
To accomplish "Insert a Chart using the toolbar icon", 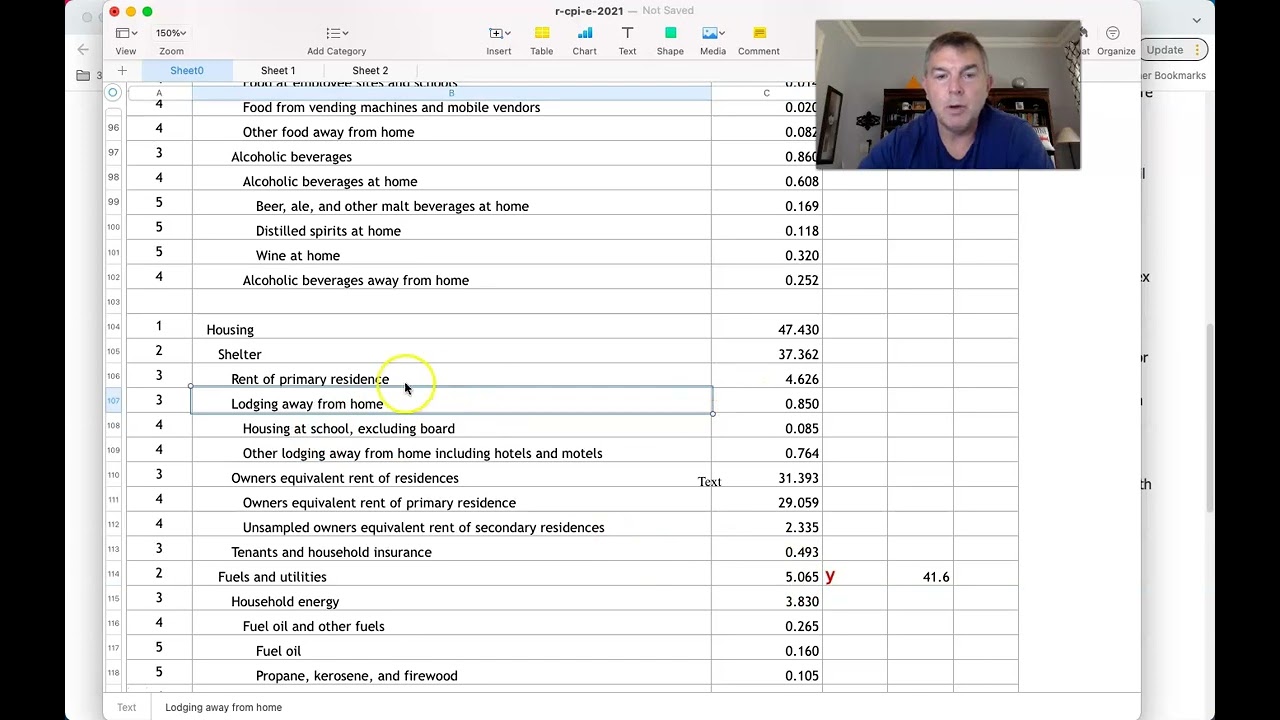I will 584,40.
